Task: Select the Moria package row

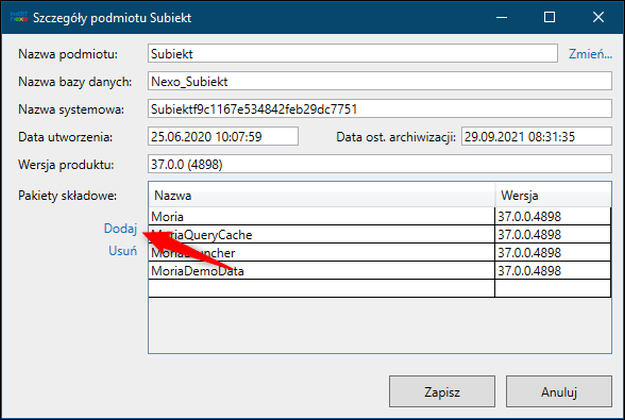Action: 321,216
